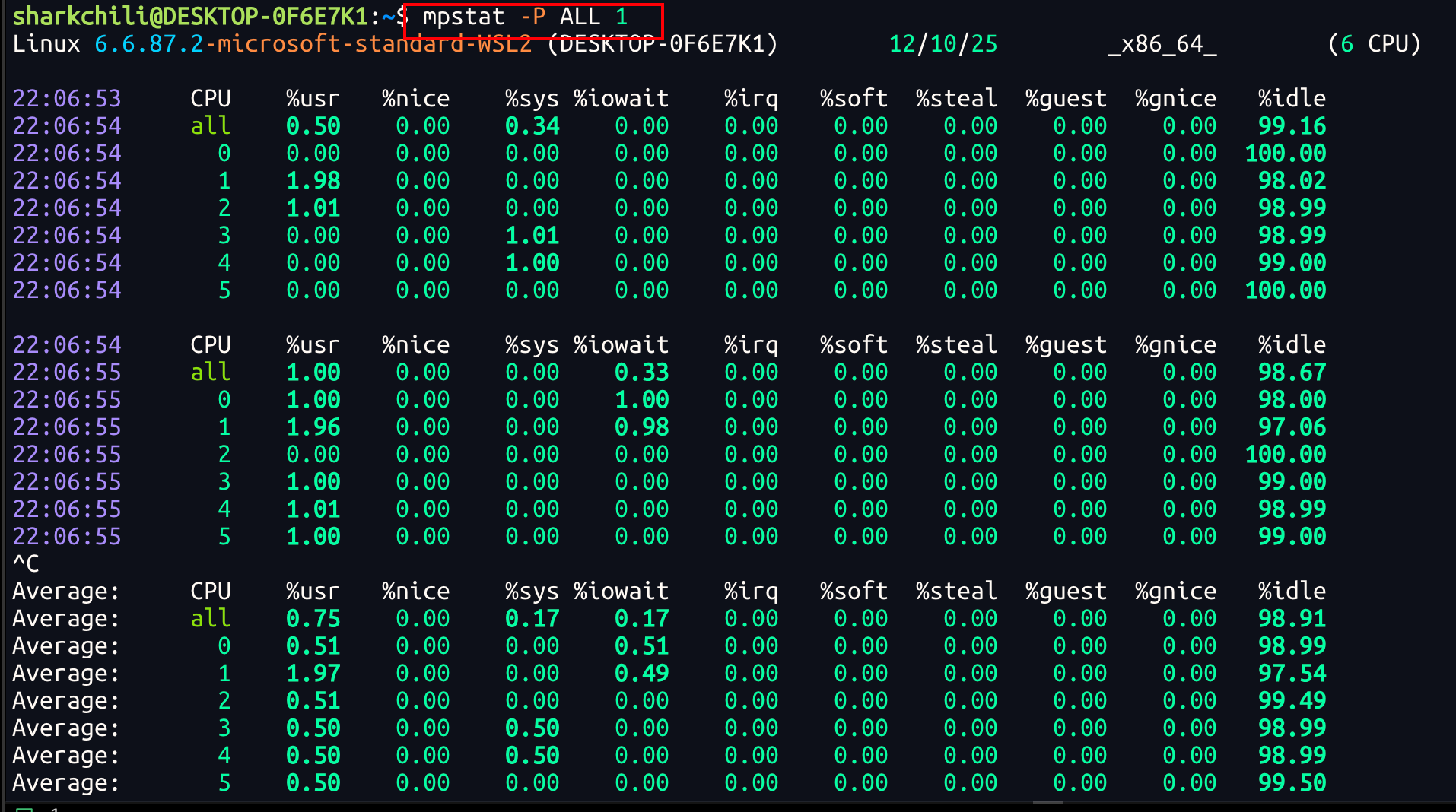Click the 98.02 %idle value
Image resolution: width=1456 pixels, height=812 pixels.
point(1292,181)
